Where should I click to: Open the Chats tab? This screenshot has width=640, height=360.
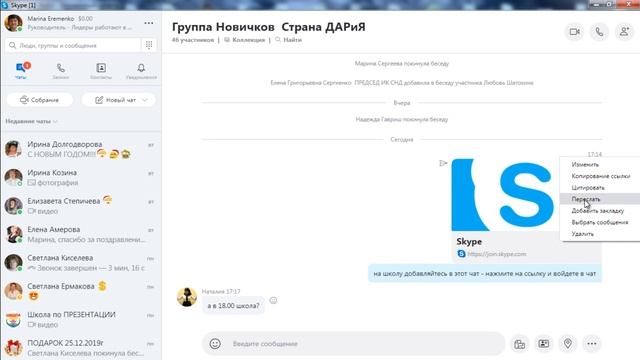[21, 70]
